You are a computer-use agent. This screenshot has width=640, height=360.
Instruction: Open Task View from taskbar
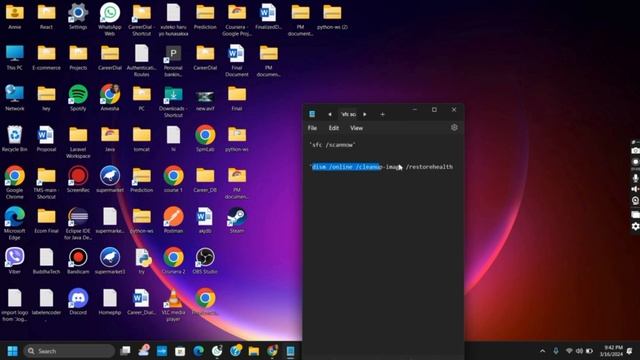pyautogui.click(x=125, y=351)
